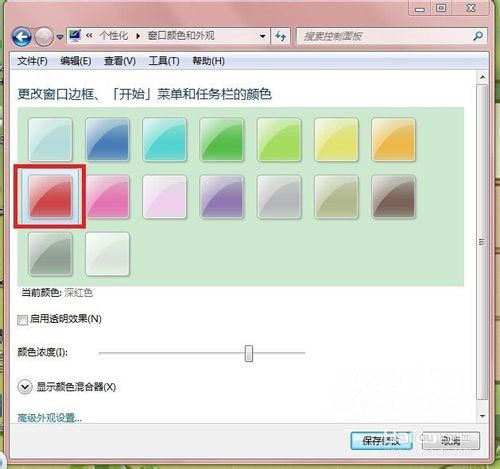500x469 pixels.
Task: Open the 帮助(H) menu
Action: (208, 61)
